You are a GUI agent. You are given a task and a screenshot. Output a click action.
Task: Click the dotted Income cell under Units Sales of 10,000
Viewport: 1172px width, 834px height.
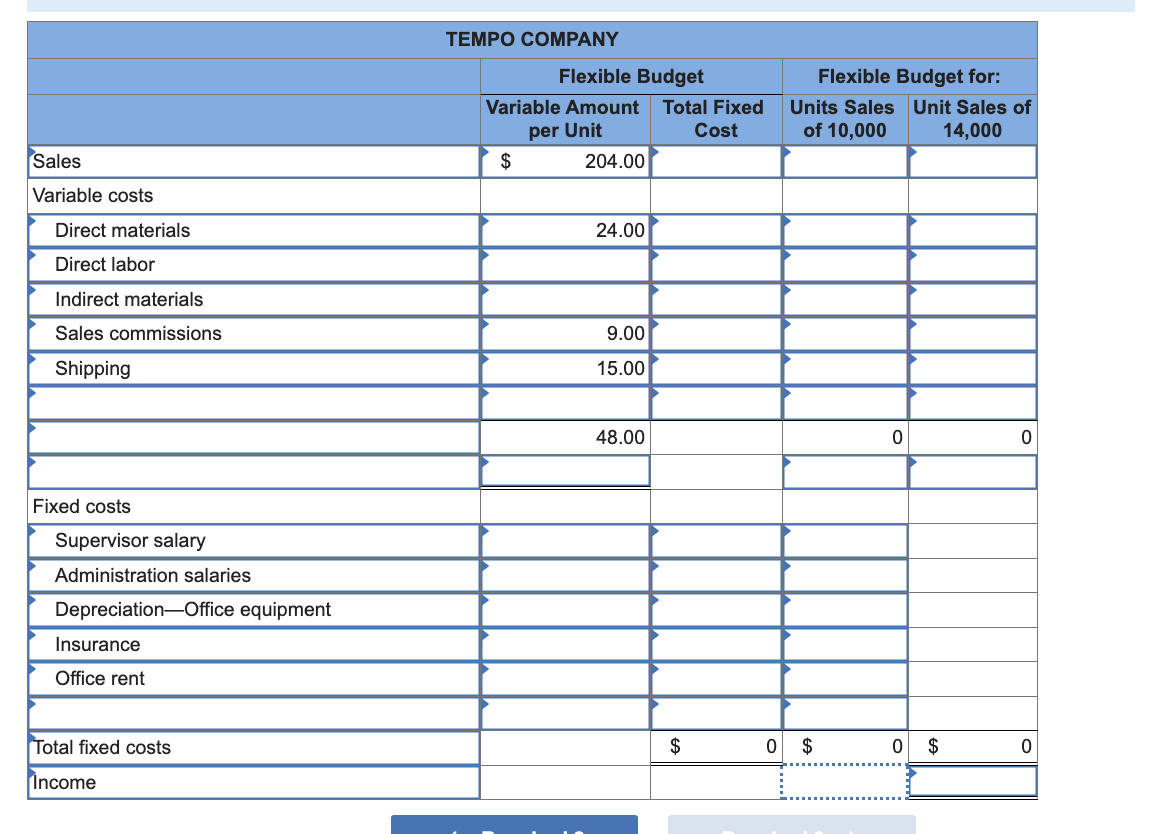[x=845, y=782]
